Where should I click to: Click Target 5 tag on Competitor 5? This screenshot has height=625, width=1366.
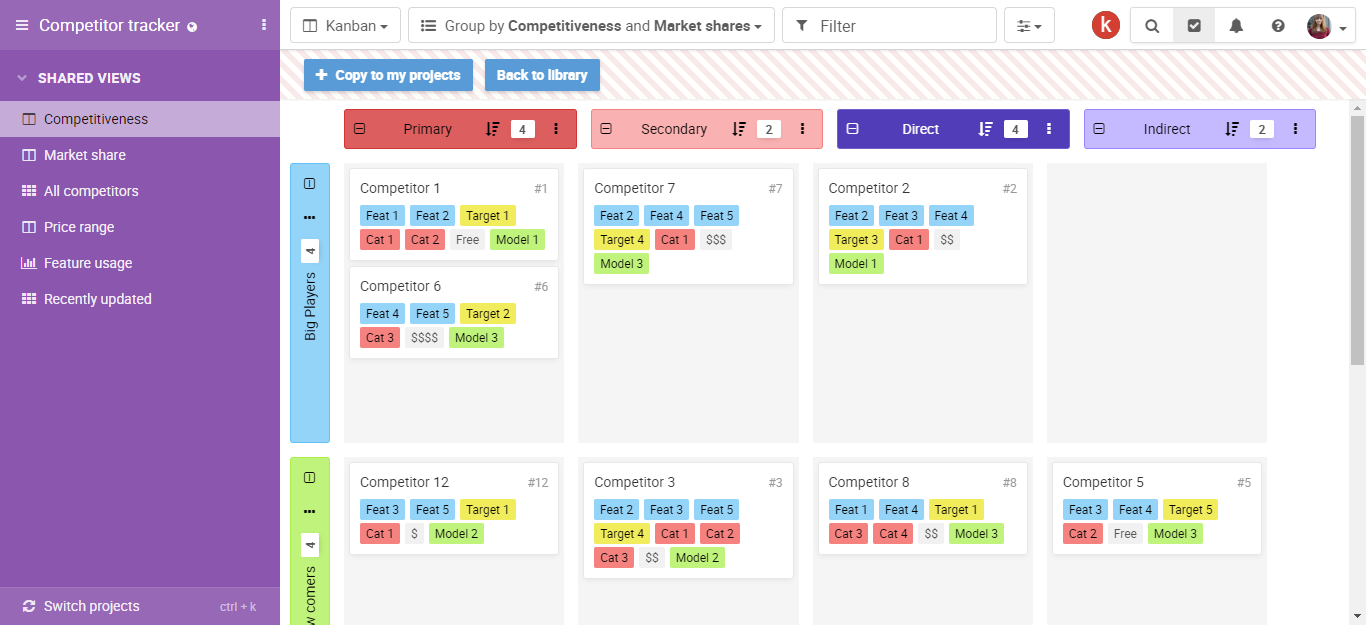(1190, 510)
